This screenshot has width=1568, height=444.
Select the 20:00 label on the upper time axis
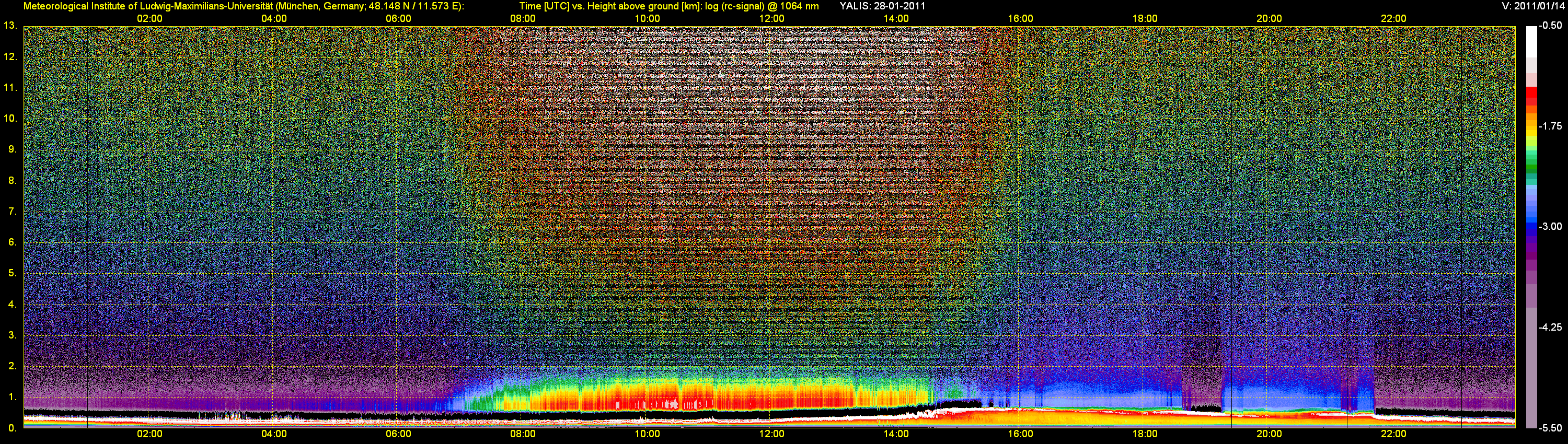click(1269, 19)
